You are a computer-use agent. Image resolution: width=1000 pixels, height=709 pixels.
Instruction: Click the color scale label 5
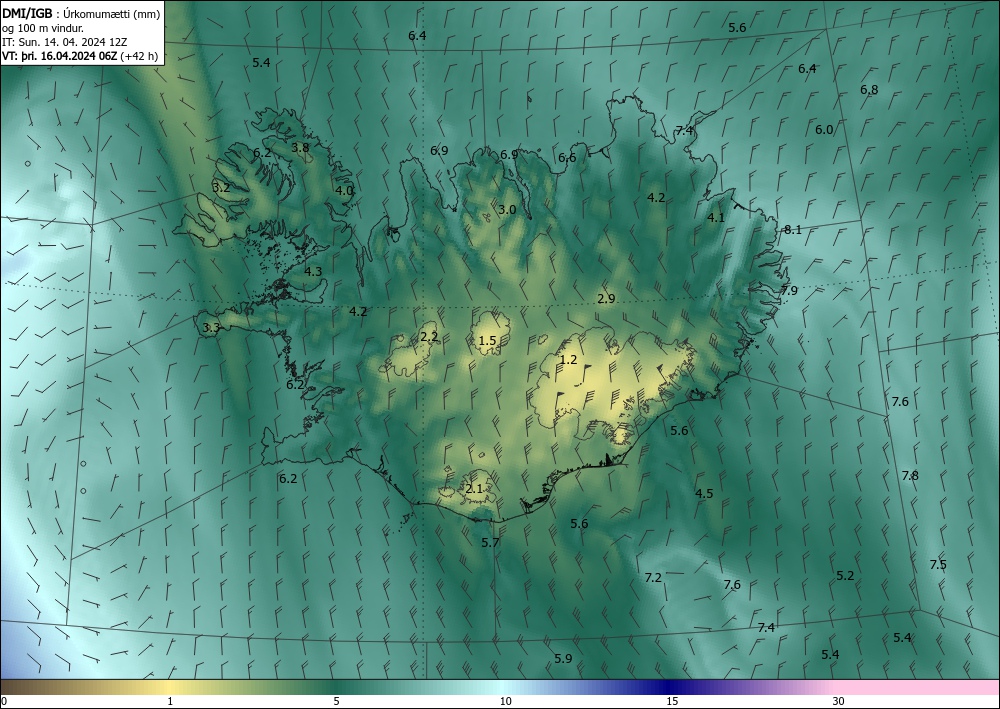(336, 702)
